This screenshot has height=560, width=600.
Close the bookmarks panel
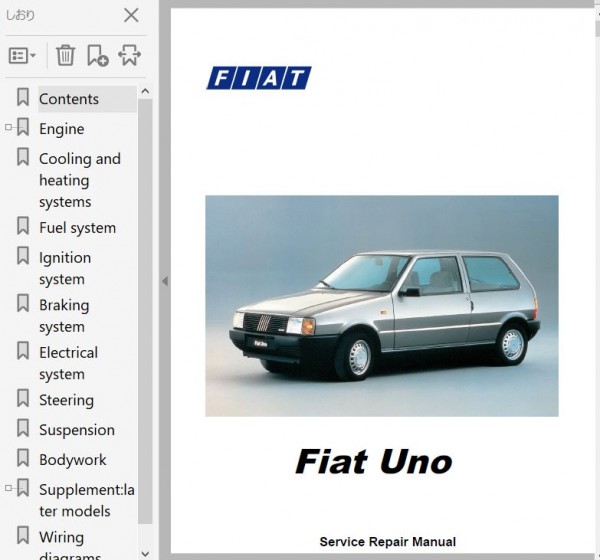click(131, 16)
